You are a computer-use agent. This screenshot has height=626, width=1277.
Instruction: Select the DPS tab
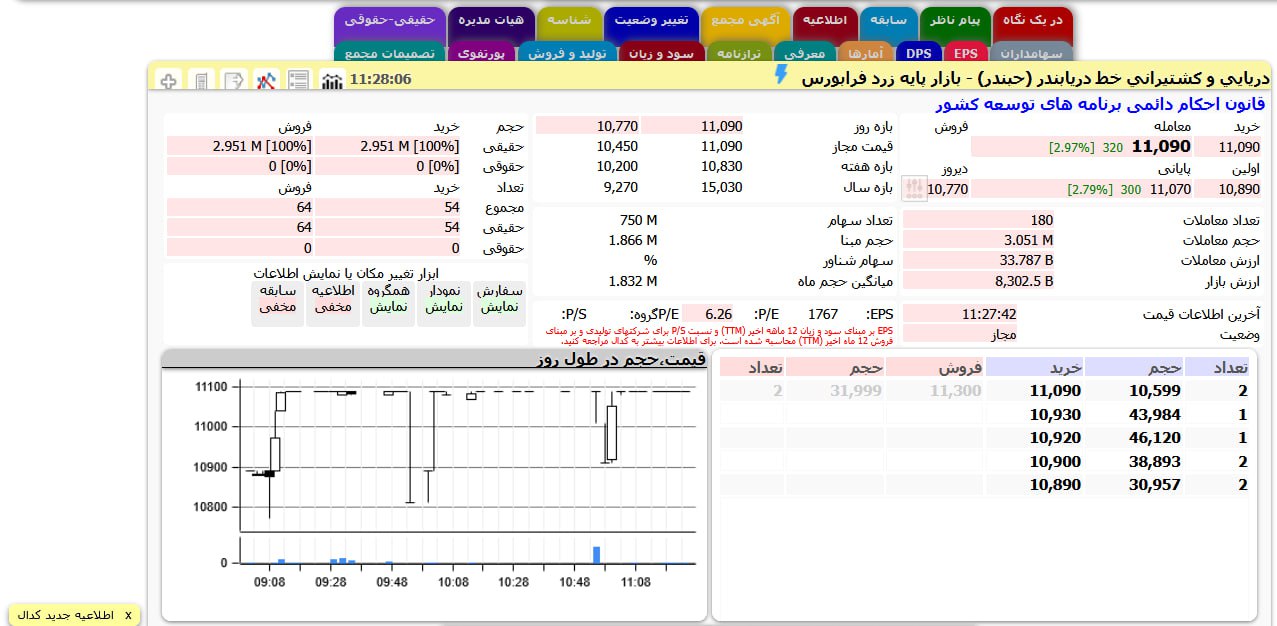(918, 54)
